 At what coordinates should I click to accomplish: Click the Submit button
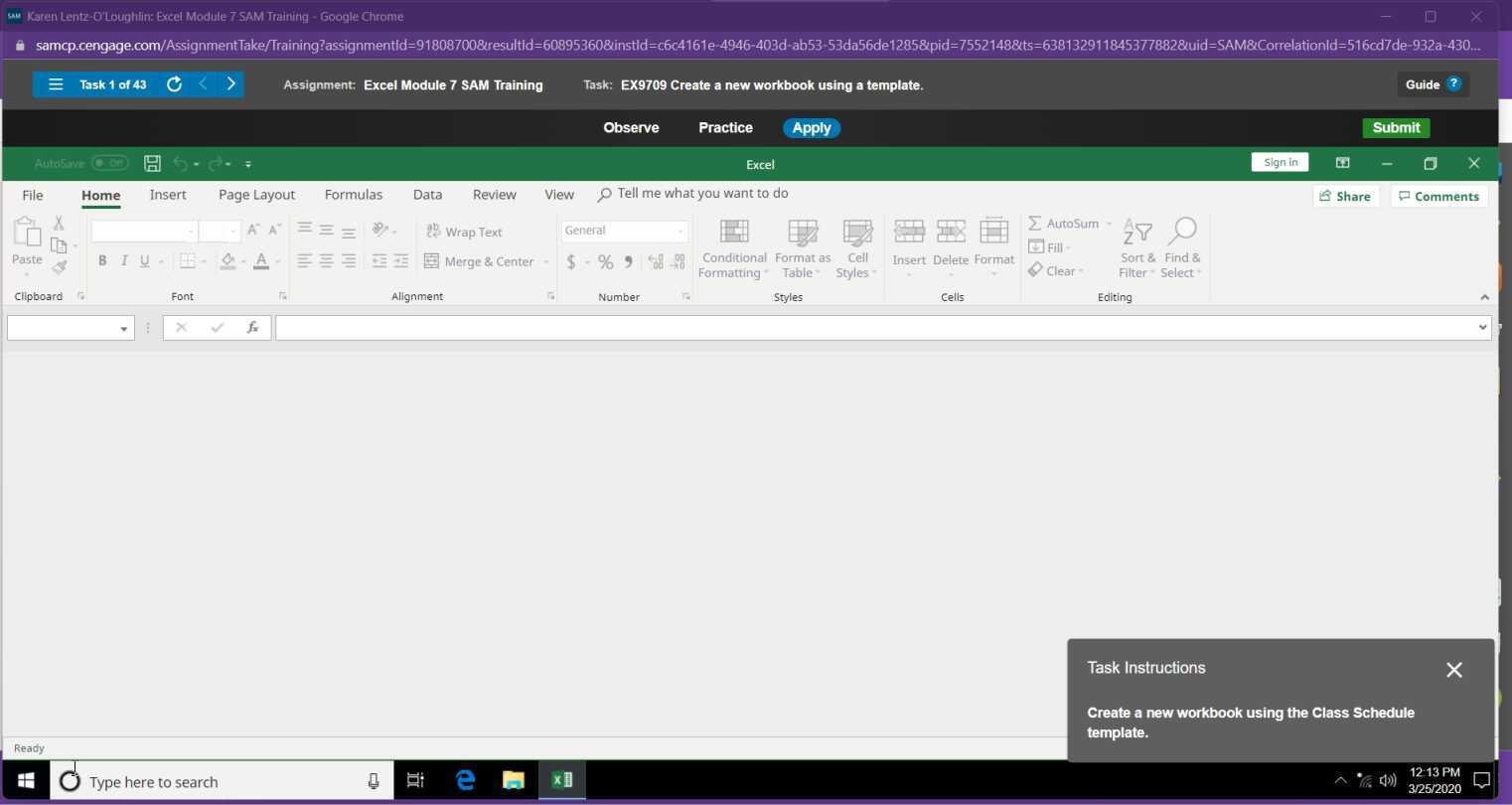point(1395,127)
